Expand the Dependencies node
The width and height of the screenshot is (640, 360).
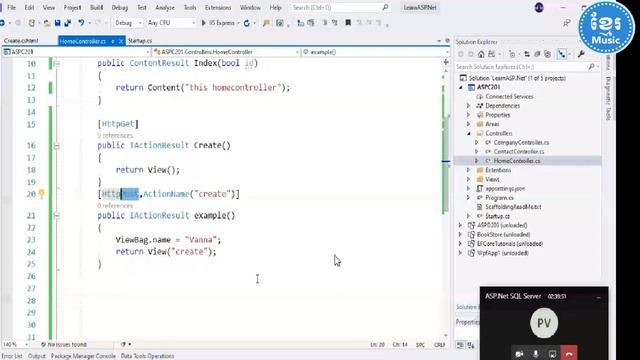(469, 106)
